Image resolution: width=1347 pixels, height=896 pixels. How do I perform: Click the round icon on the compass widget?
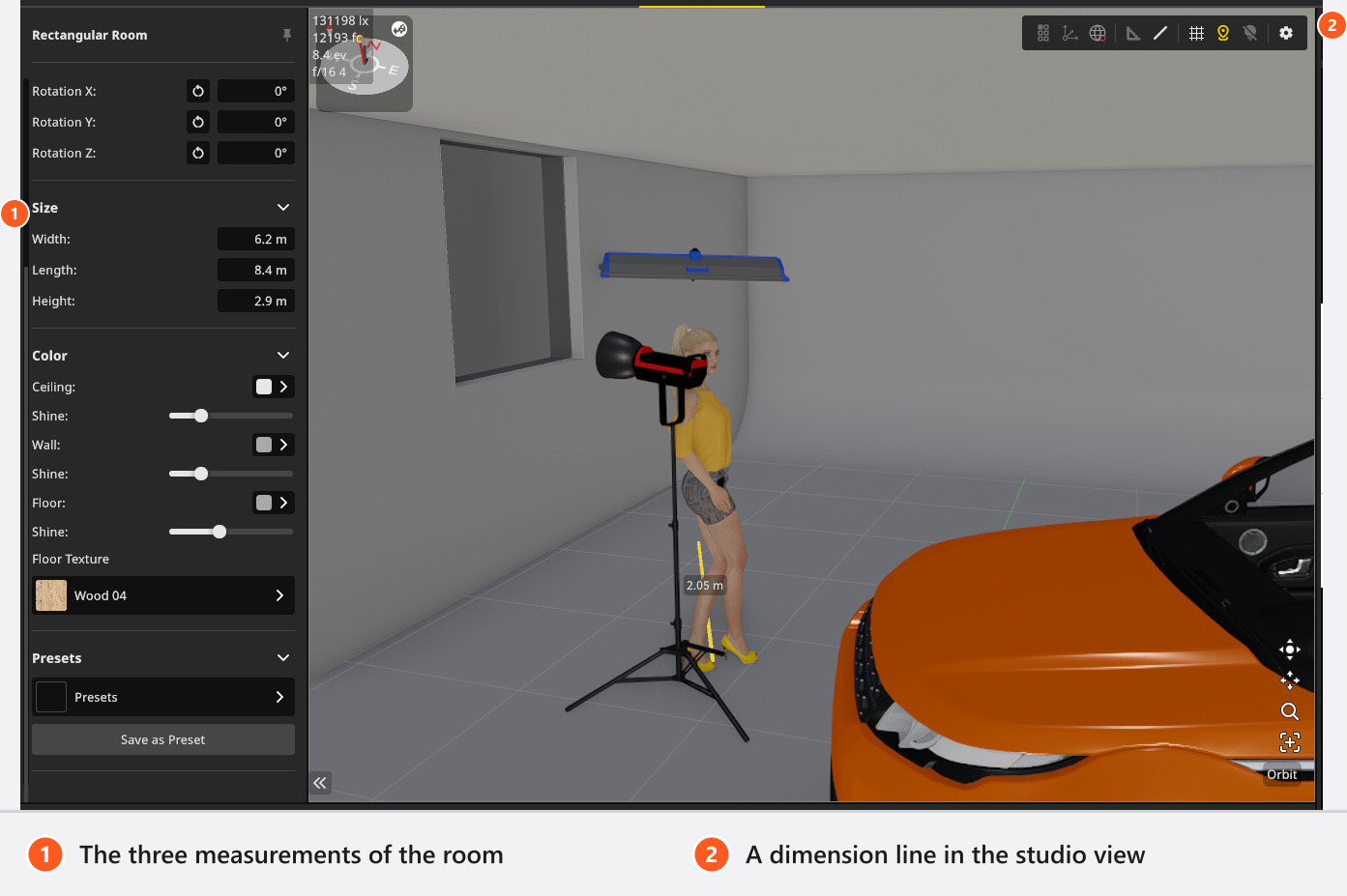click(399, 30)
